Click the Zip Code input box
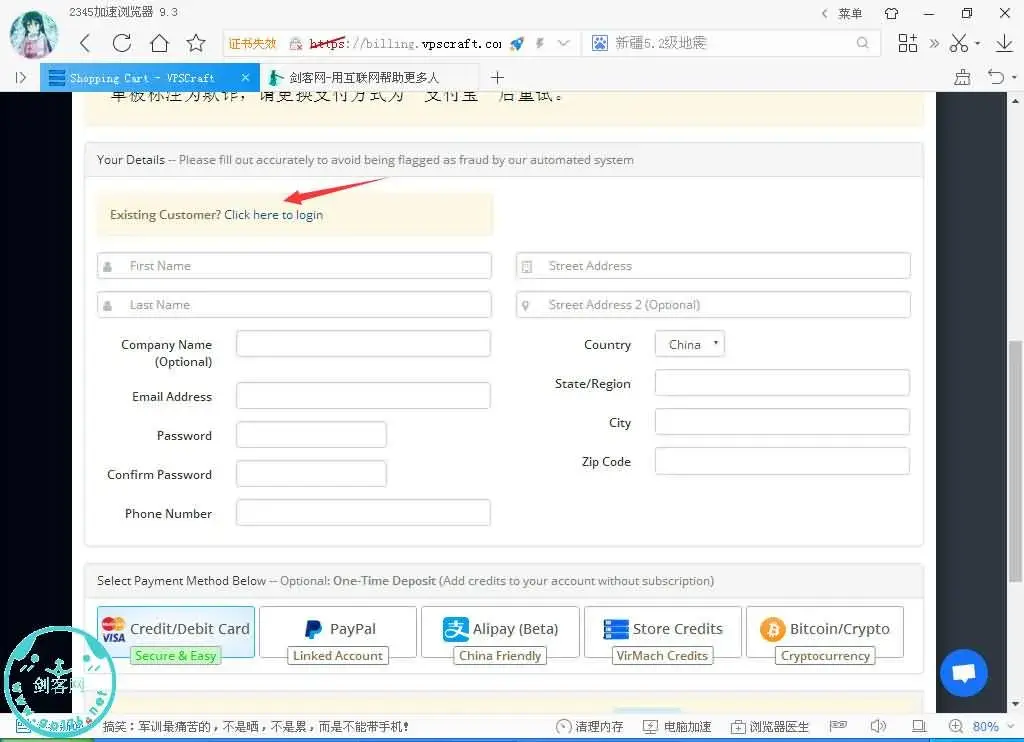Viewport: 1024px width, 742px height. pyautogui.click(x=782, y=461)
